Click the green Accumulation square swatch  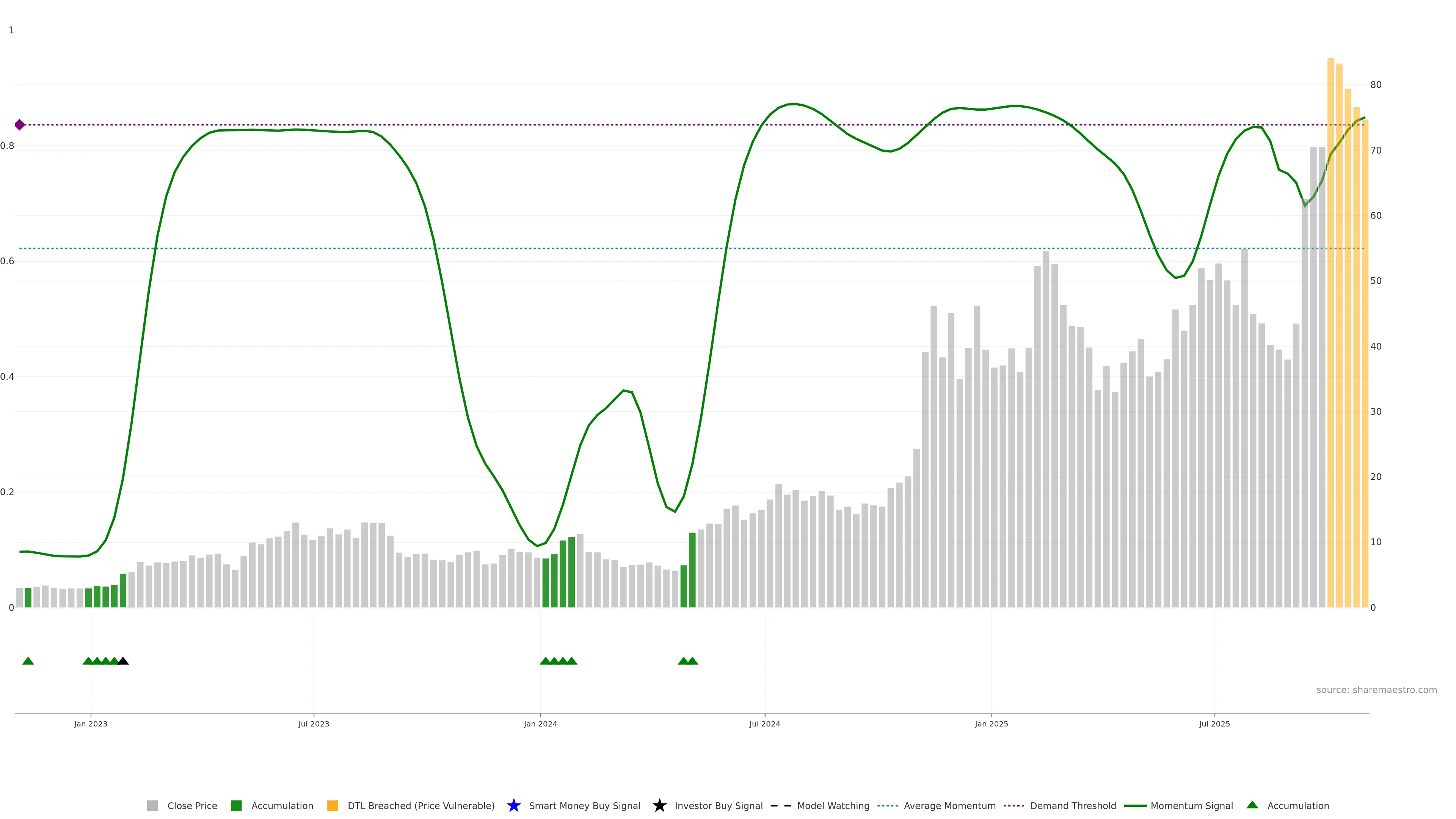point(236,805)
